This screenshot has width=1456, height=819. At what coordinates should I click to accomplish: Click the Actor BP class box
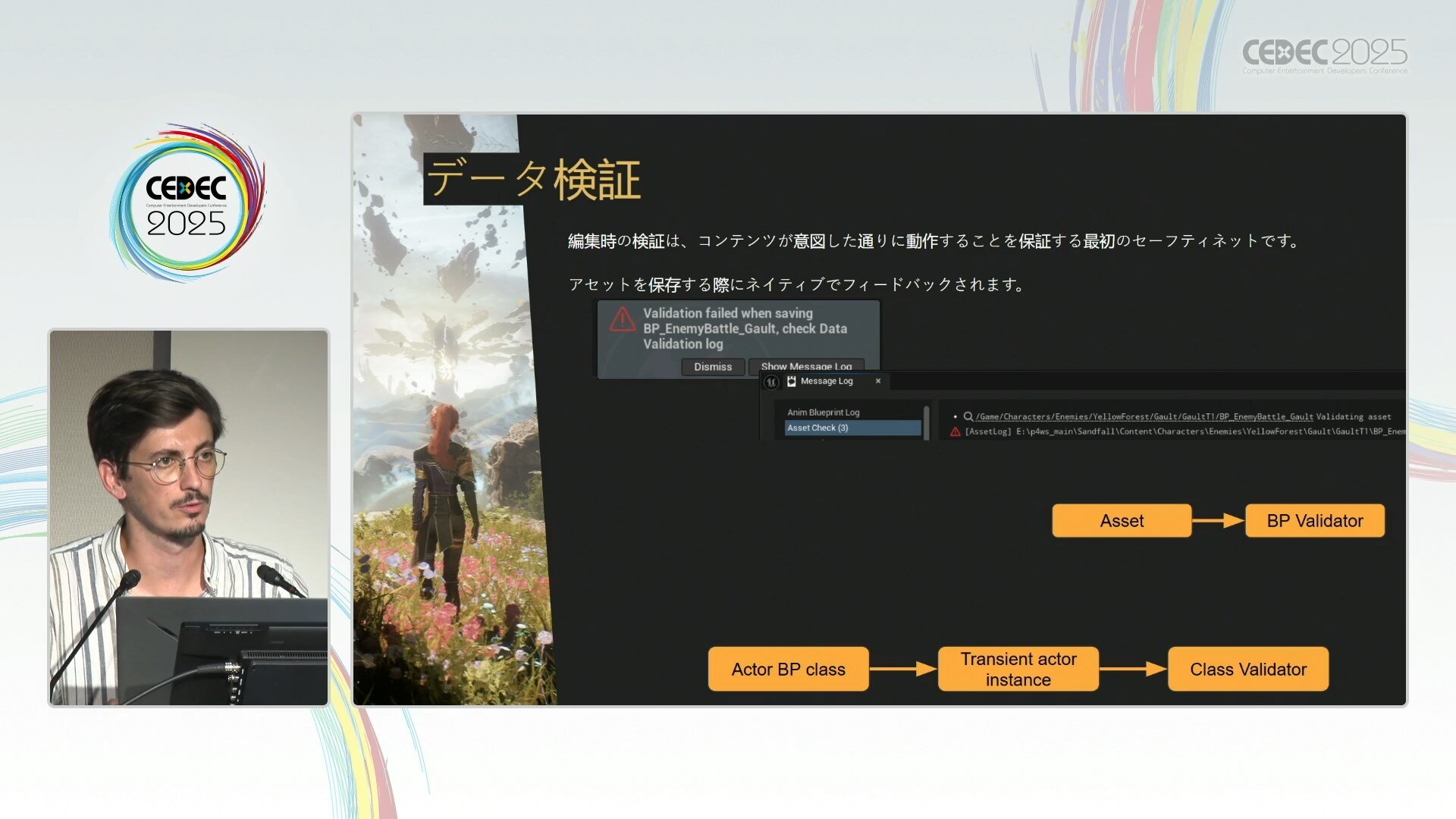(789, 669)
